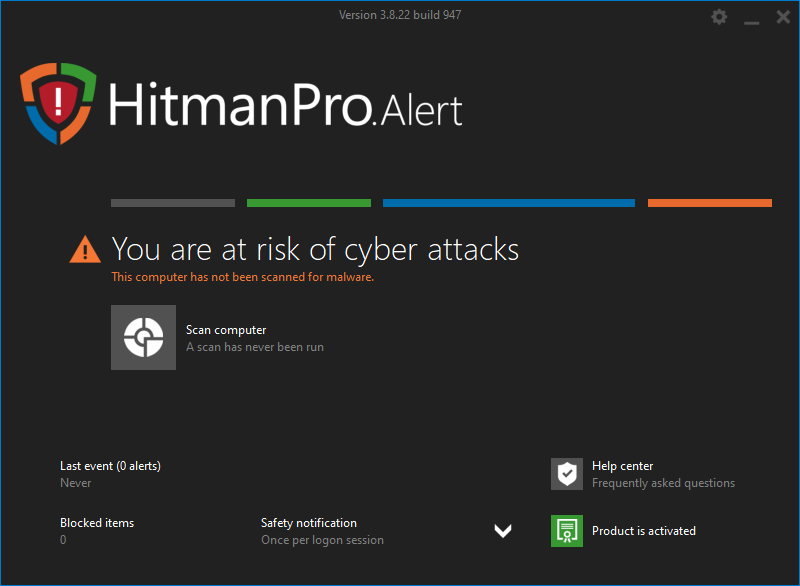Select the orange tab bar
800x586 pixels.
tap(710, 203)
